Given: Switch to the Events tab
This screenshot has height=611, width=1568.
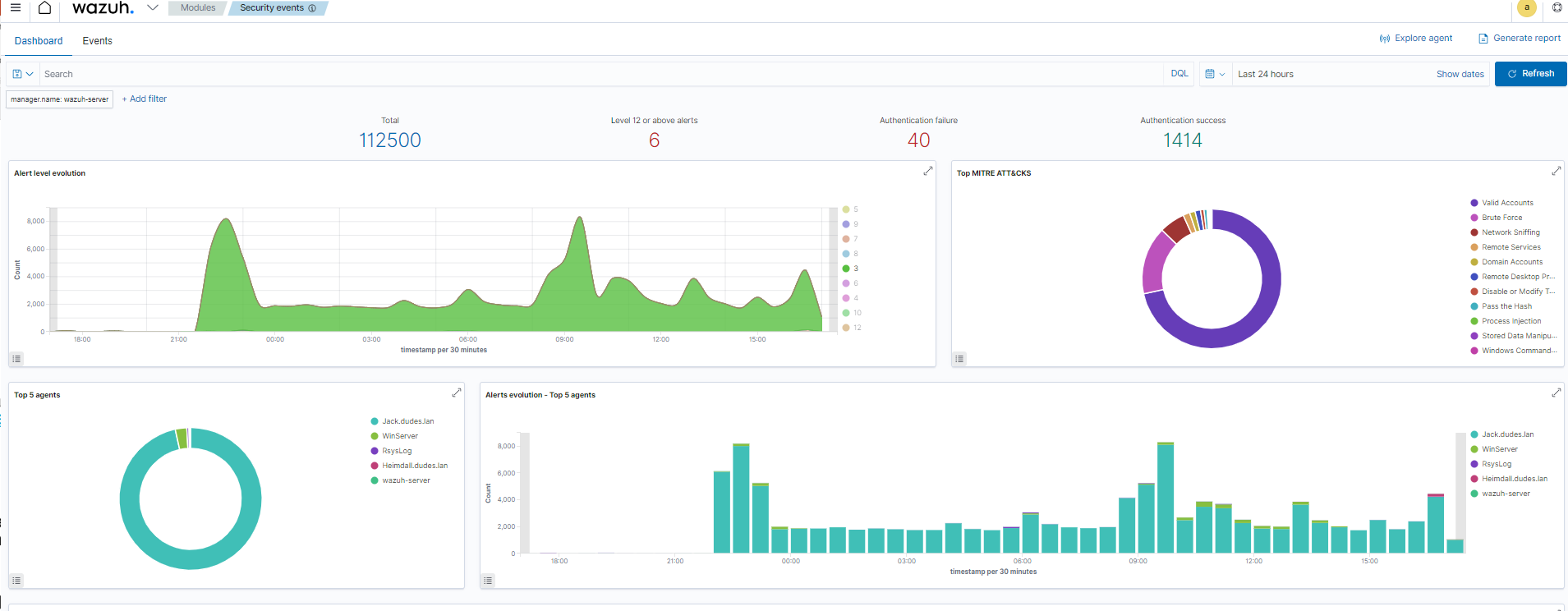Looking at the screenshot, I should tap(97, 41).
